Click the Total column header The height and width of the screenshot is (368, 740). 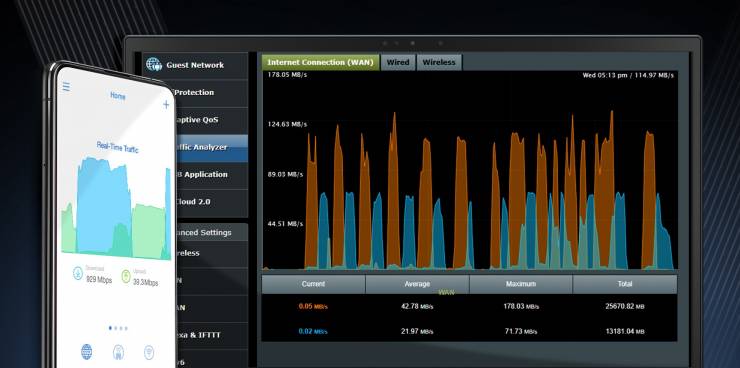coord(625,284)
